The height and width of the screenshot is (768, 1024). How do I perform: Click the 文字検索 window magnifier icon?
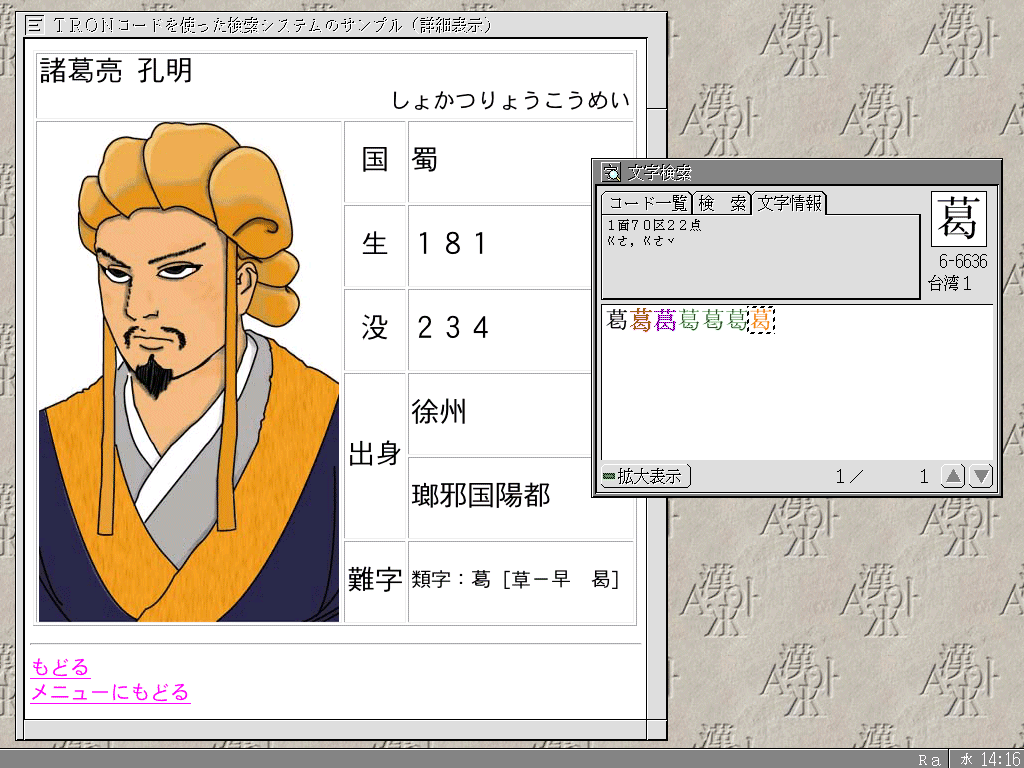(x=611, y=173)
